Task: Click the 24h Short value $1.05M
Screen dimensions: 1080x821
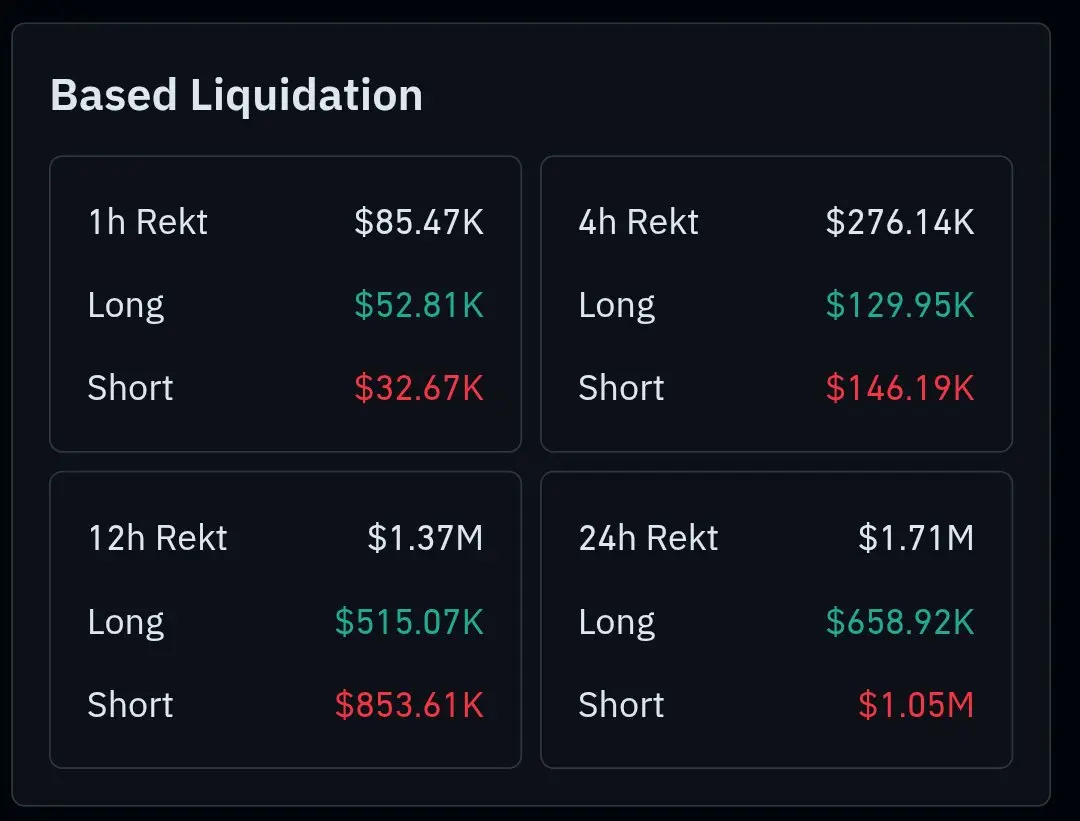Action: pos(916,705)
